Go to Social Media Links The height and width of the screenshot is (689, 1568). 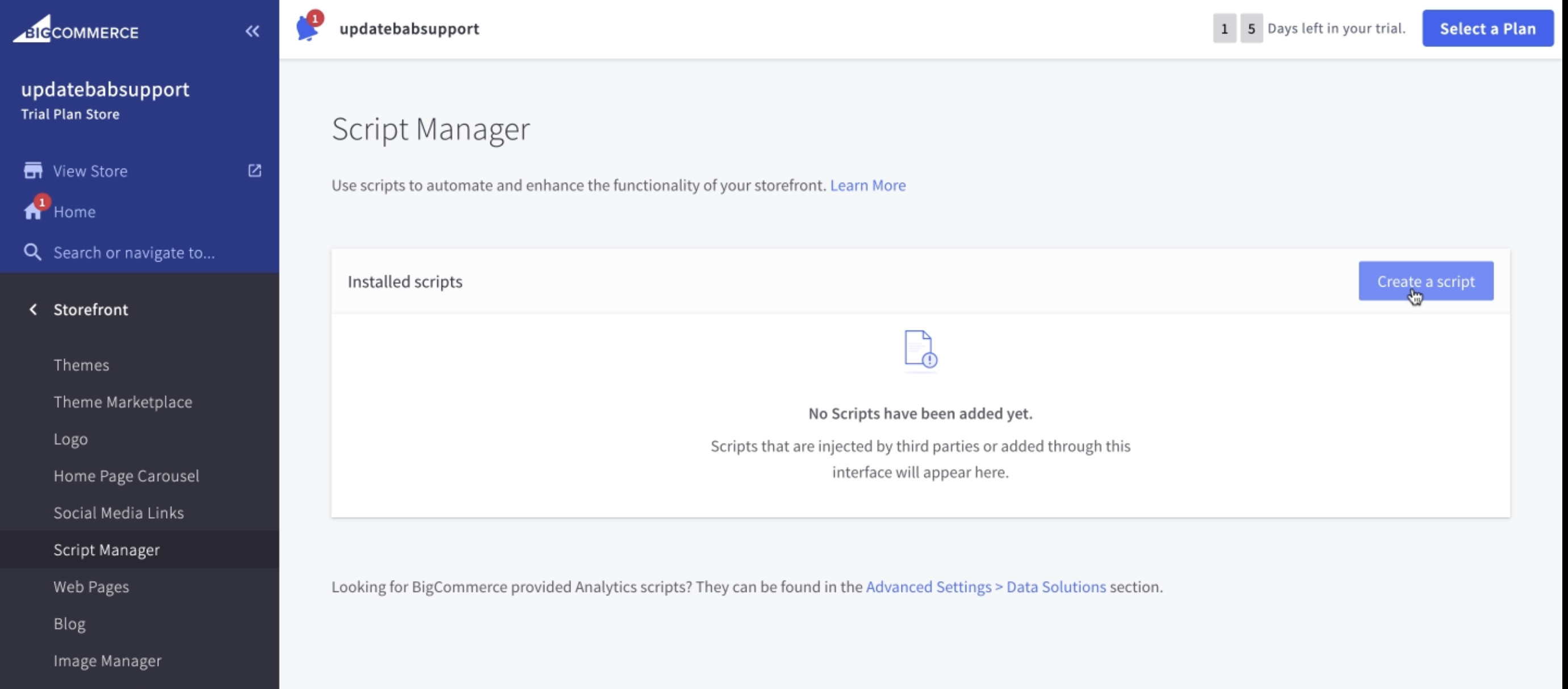pyautogui.click(x=118, y=512)
